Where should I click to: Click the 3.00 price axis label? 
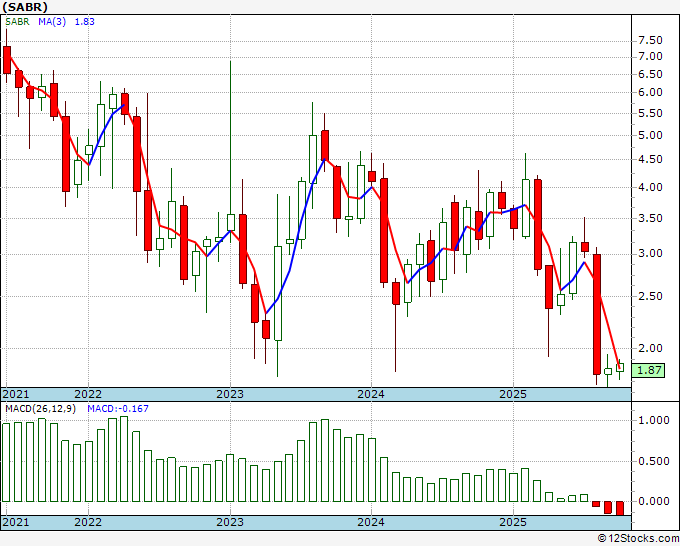pos(650,254)
